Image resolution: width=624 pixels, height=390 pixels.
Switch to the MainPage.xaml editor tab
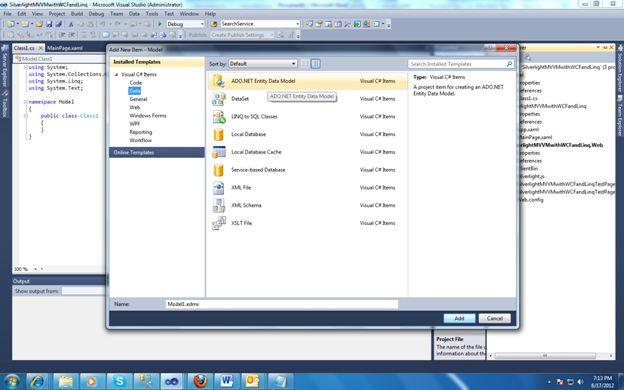click(x=65, y=48)
